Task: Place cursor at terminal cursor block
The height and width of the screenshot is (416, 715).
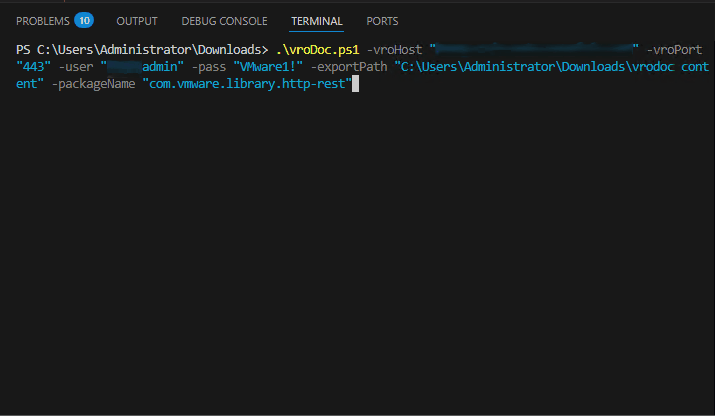Action: point(356,84)
